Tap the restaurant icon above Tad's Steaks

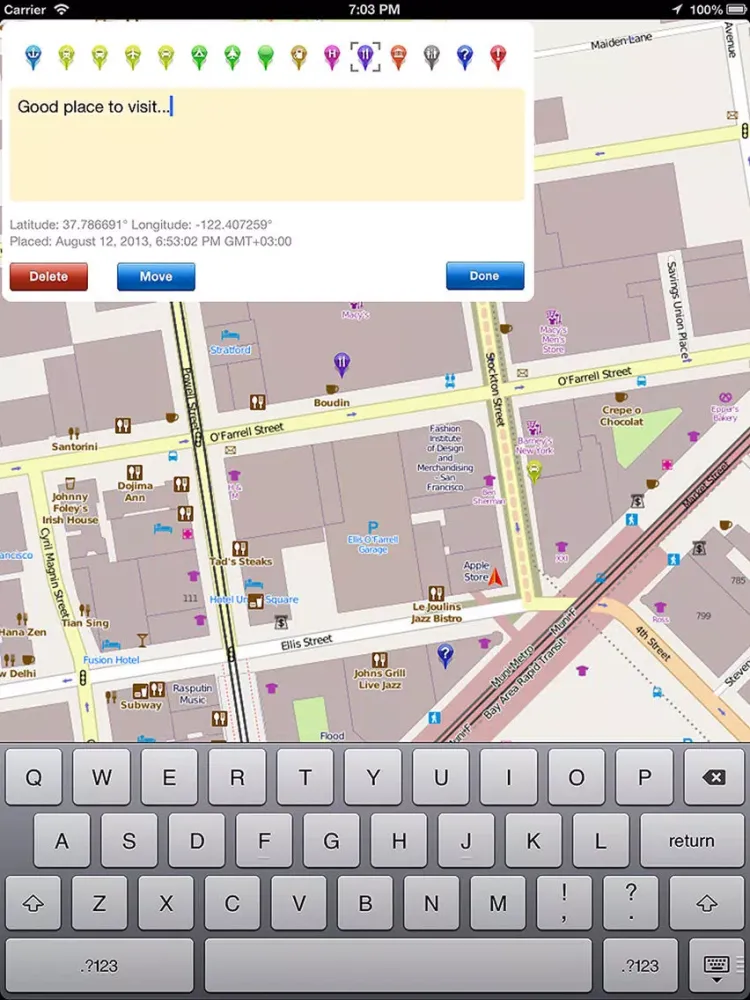240,548
